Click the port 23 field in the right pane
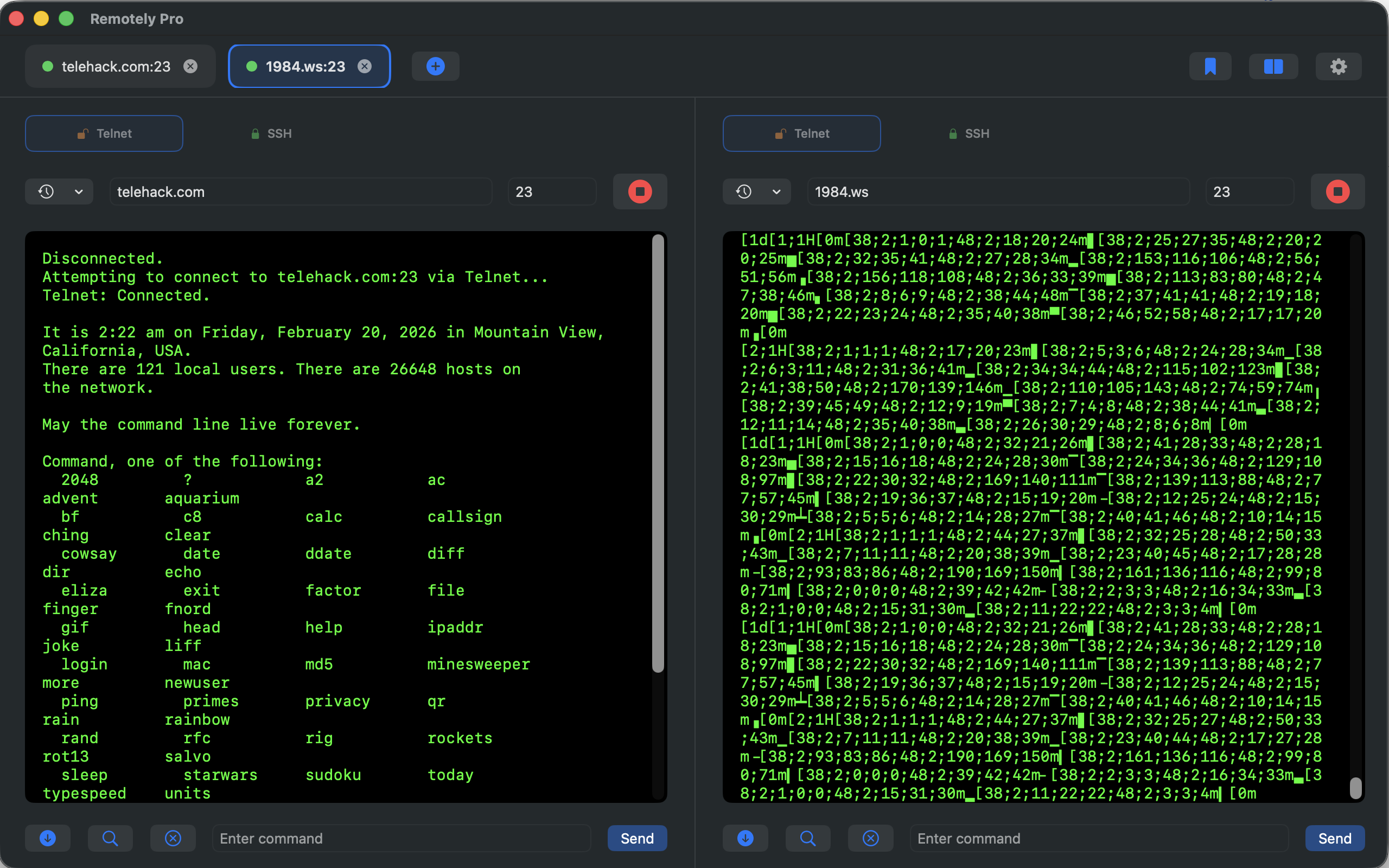 coord(1250,192)
